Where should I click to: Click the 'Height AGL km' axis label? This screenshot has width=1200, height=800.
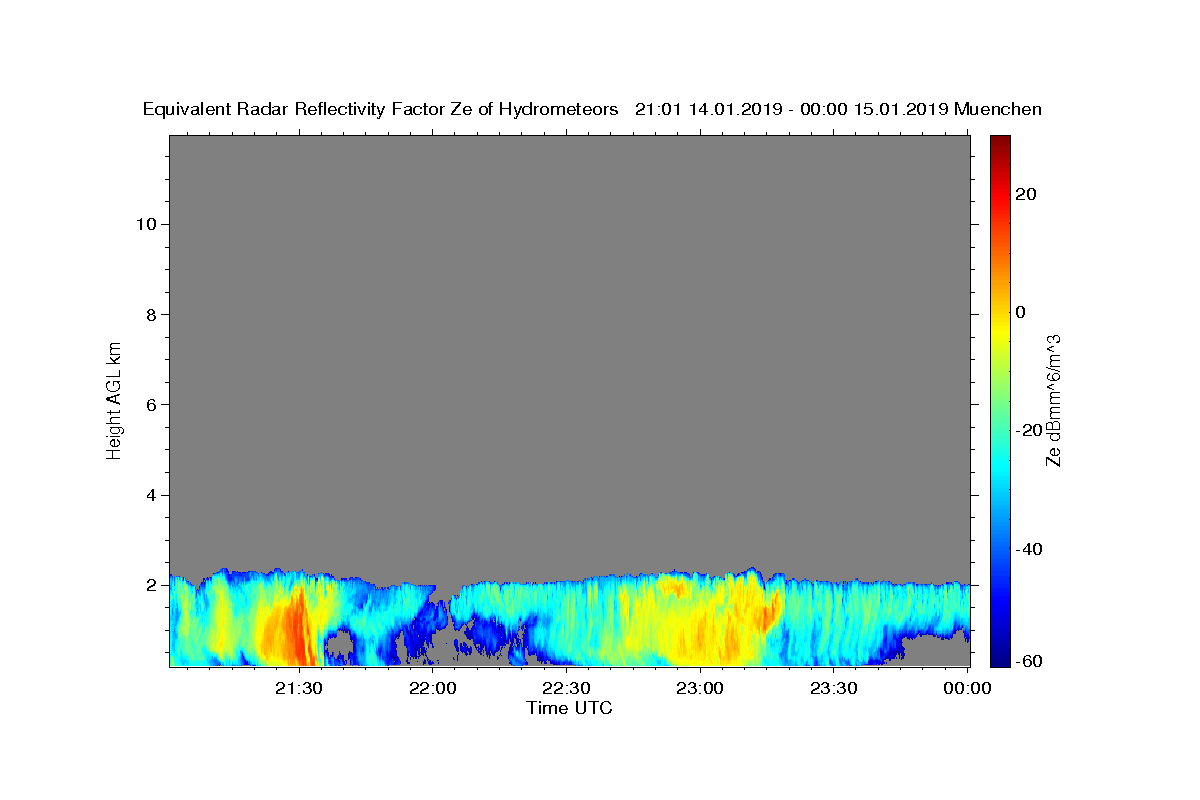[x=115, y=399]
